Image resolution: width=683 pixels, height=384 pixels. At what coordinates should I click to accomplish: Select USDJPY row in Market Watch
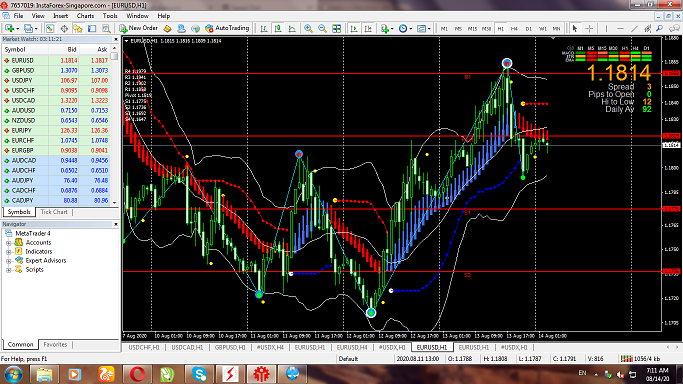(x=56, y=81)
